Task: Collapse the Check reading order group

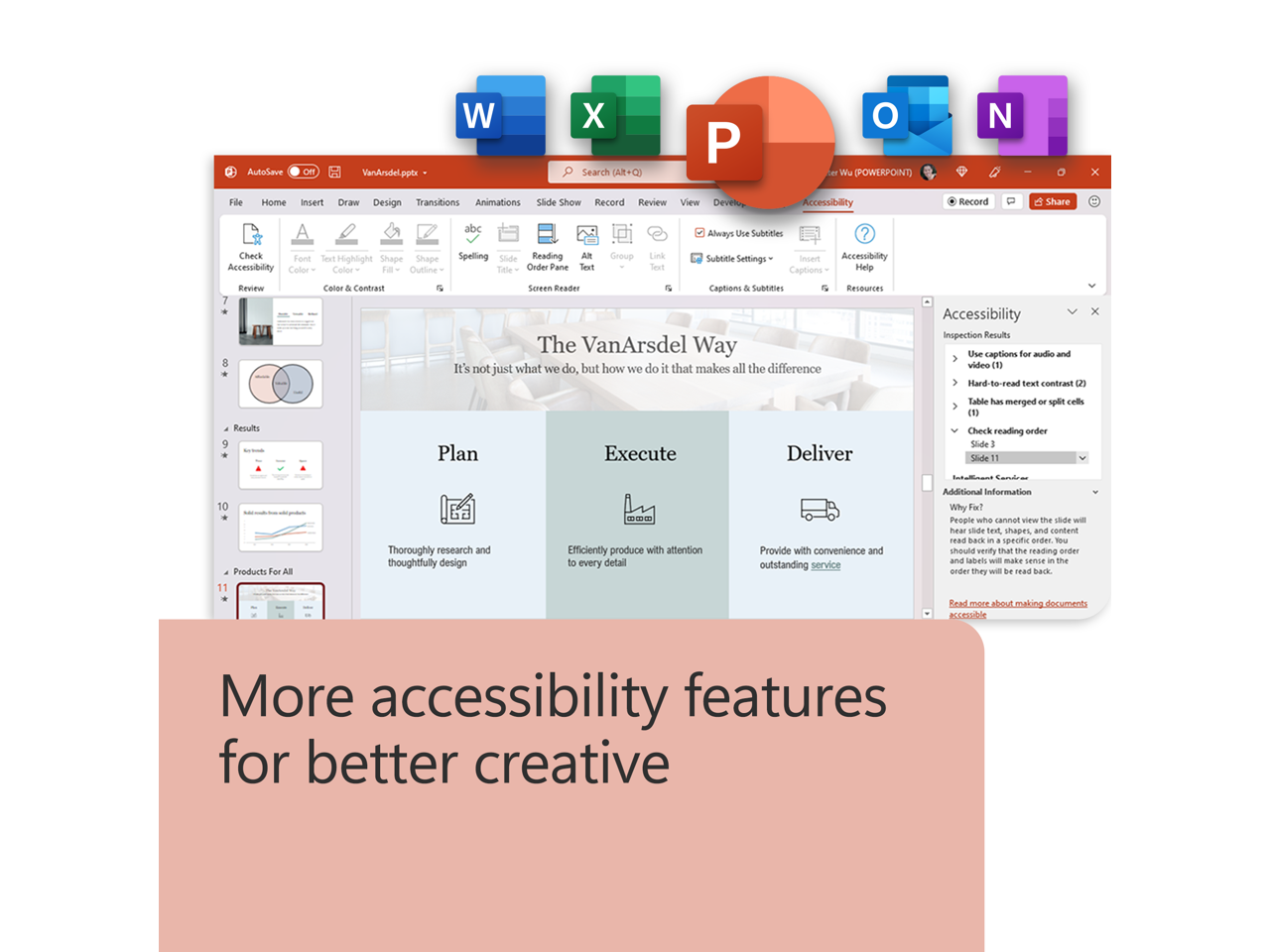Action: tap(954, 430)
